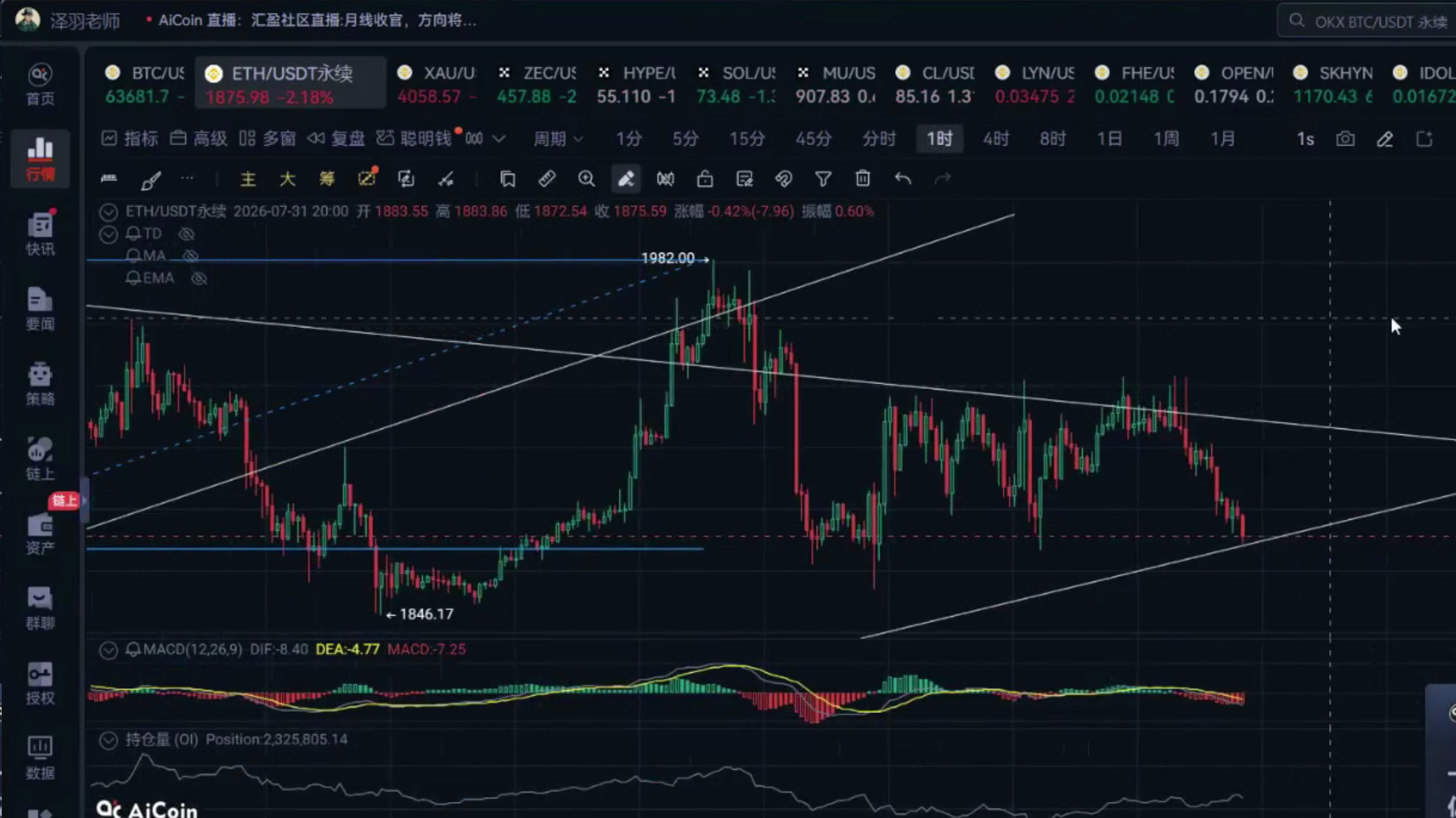This screenshot has width=1456, height=818.
Task: Click the 指标 indicators button
Action: pos(129,139)
